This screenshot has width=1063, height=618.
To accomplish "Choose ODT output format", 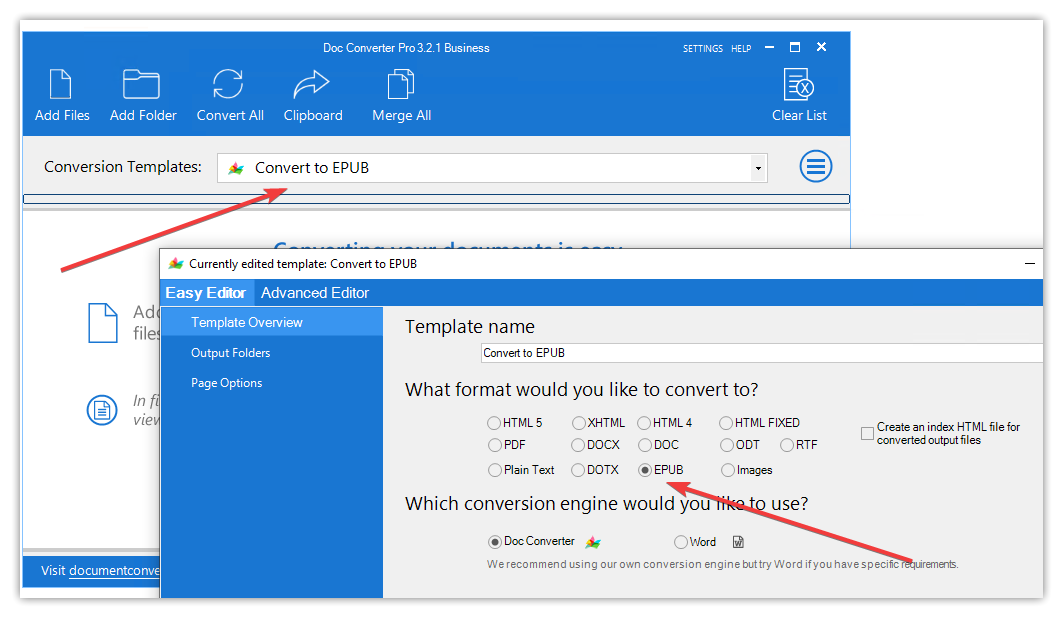I will [727, 445].
